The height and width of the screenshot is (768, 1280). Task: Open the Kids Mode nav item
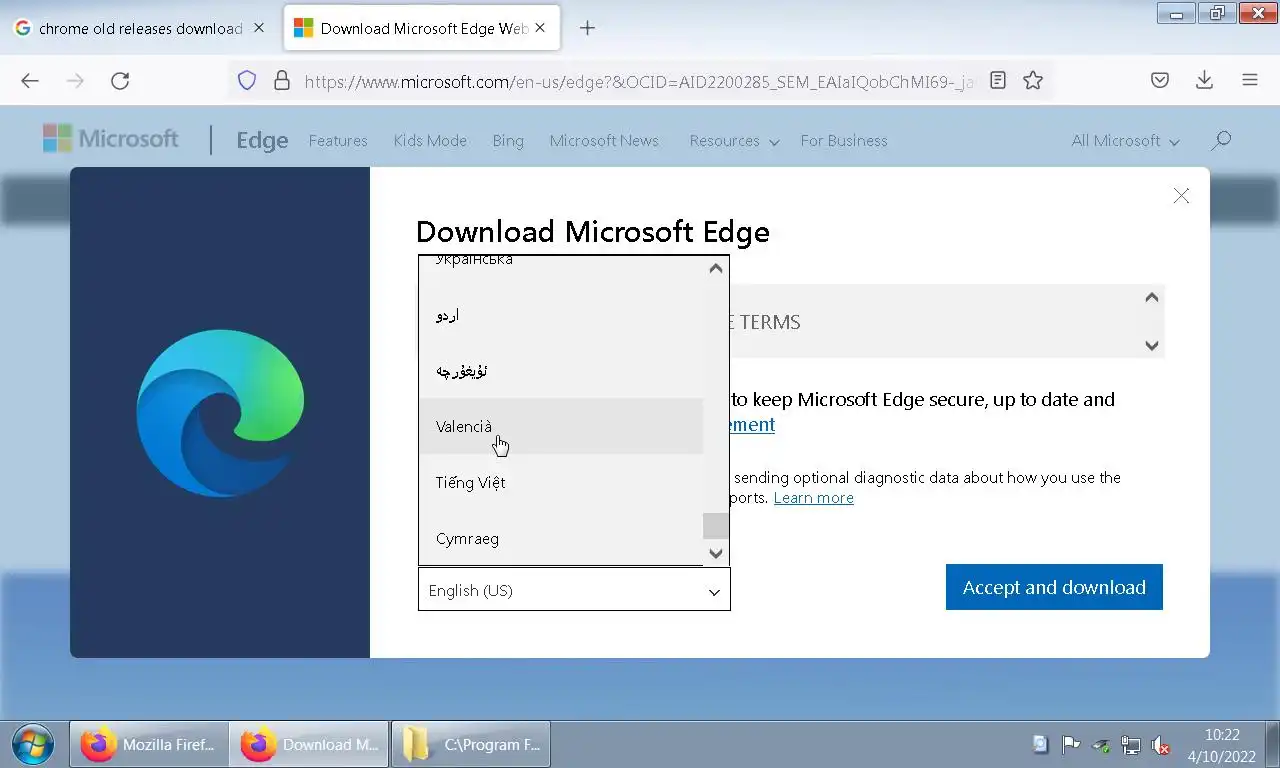tap(430, 141)
